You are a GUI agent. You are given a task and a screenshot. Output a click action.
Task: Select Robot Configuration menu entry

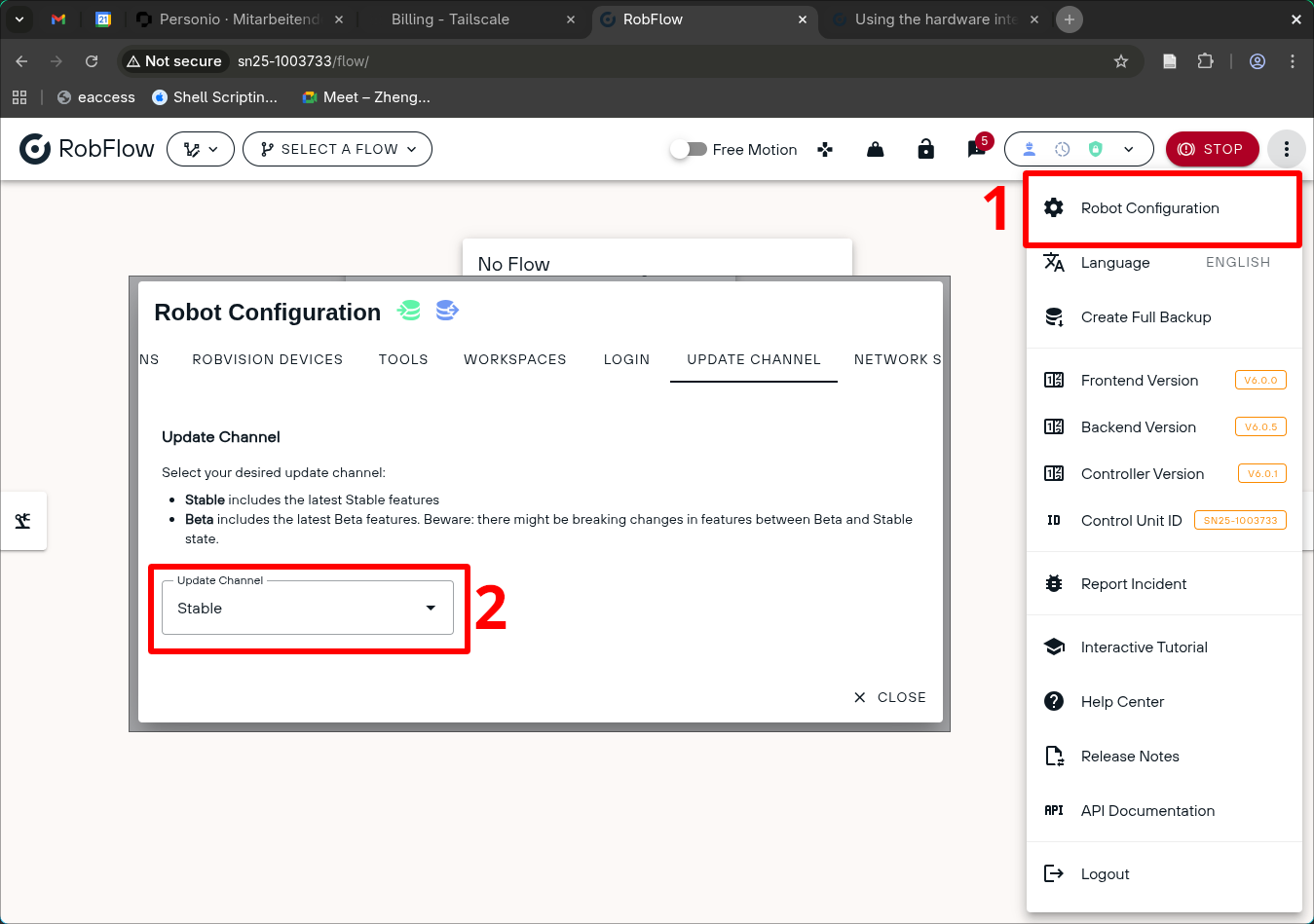1149,208
